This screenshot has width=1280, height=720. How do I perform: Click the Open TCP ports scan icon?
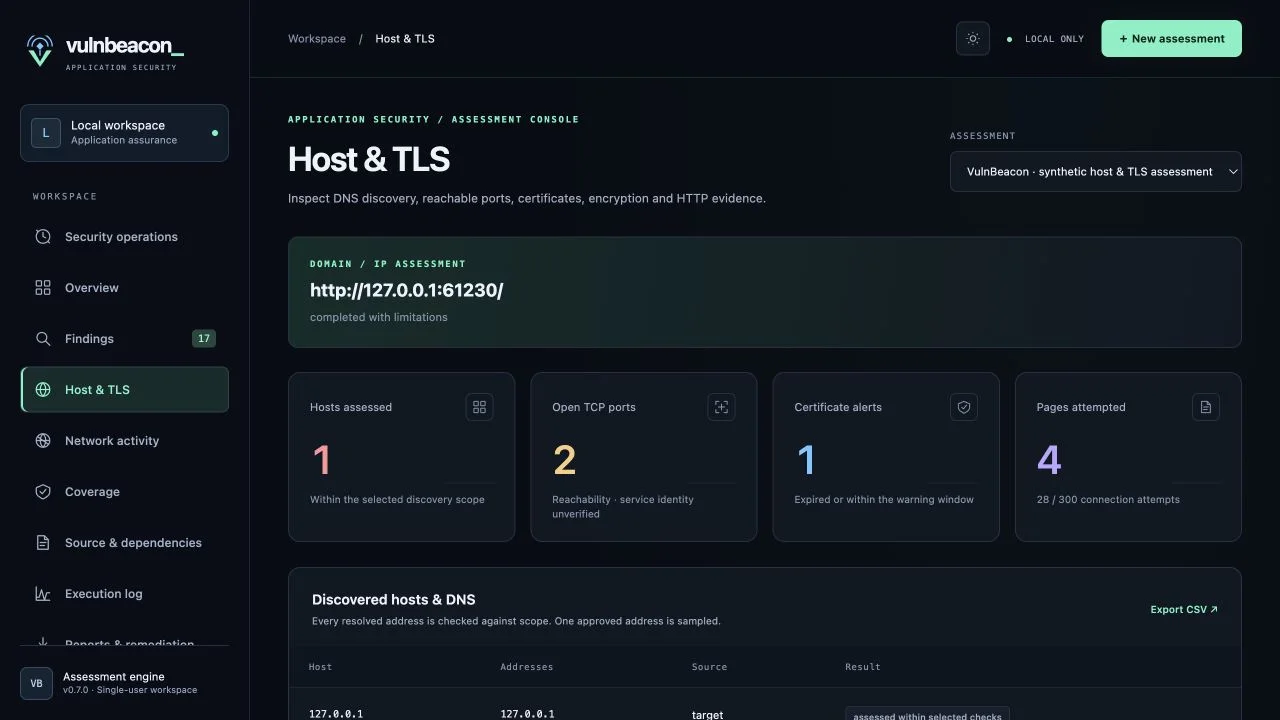tap(722, 407)
